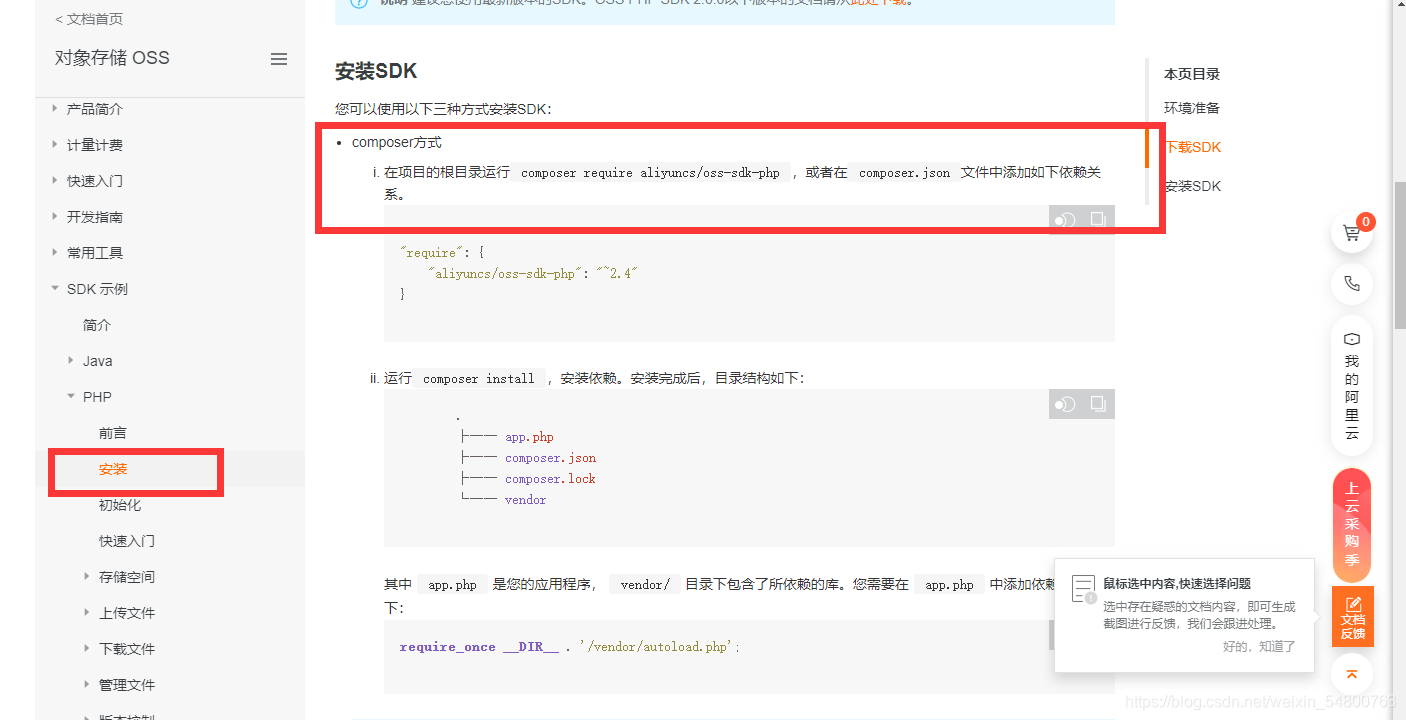Toggle dark theme on require JSON code block

1065,220
